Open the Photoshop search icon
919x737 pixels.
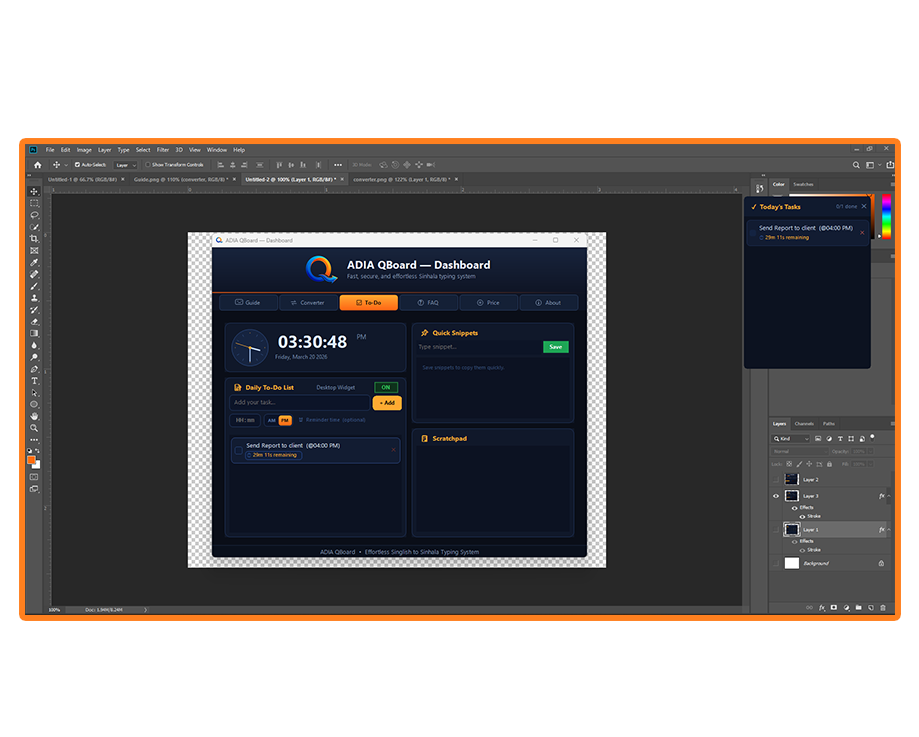pyautogui.click(x=856, y=165)
